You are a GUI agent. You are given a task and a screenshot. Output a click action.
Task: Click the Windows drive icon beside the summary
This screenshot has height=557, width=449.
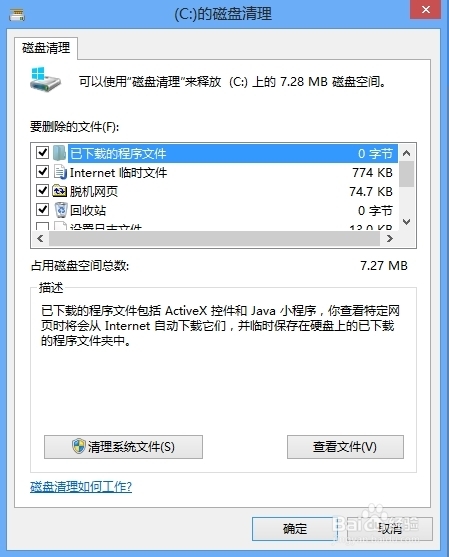point(45,80)
